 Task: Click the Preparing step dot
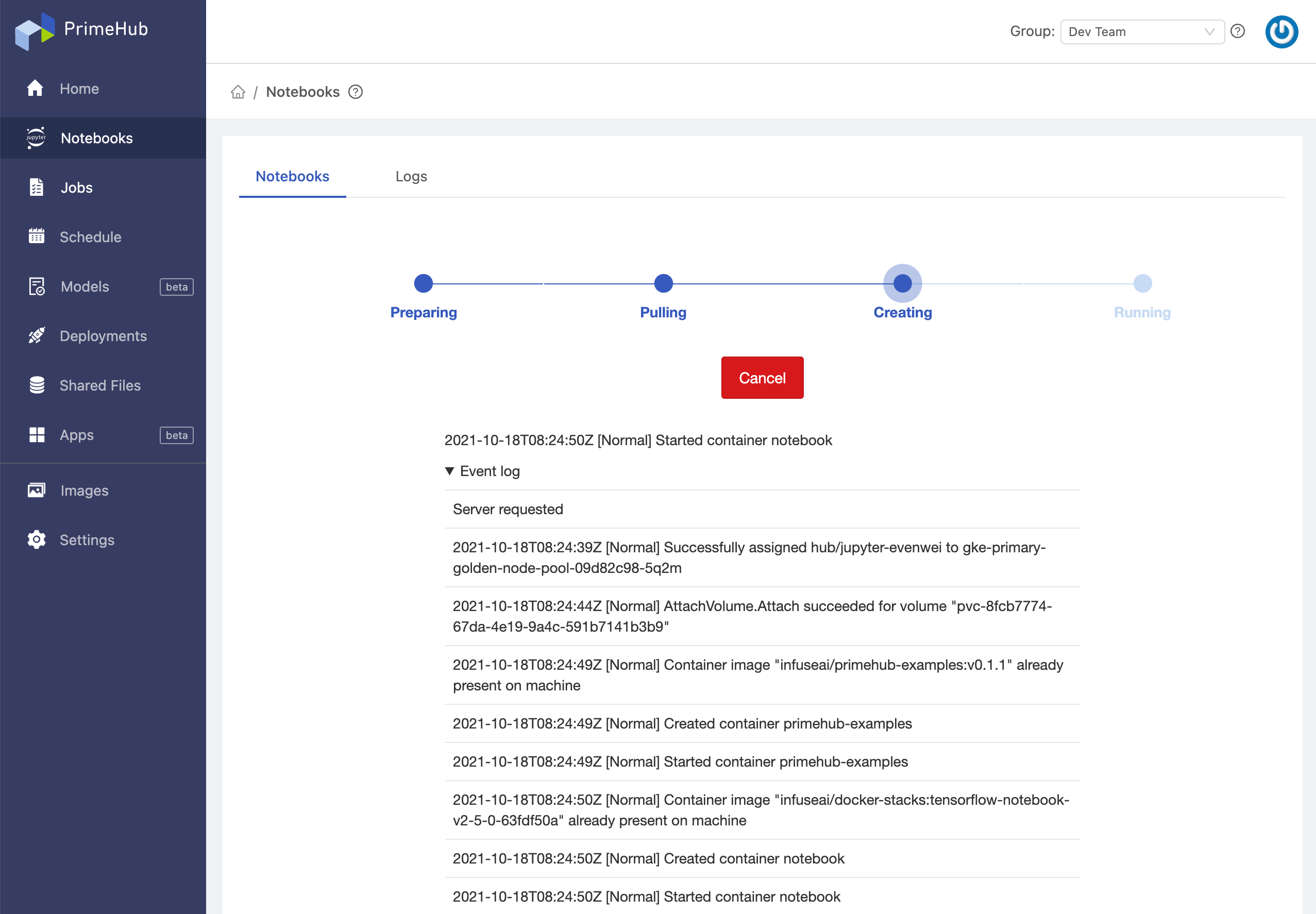click(x=423, y=283)
